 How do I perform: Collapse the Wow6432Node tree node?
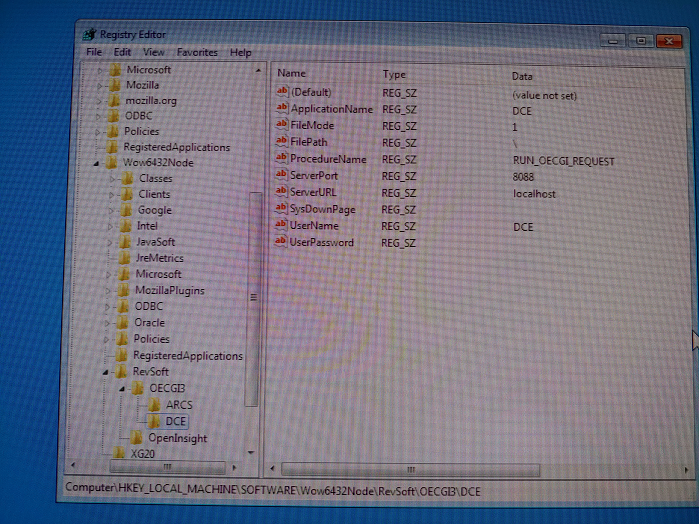pos(97,163)
